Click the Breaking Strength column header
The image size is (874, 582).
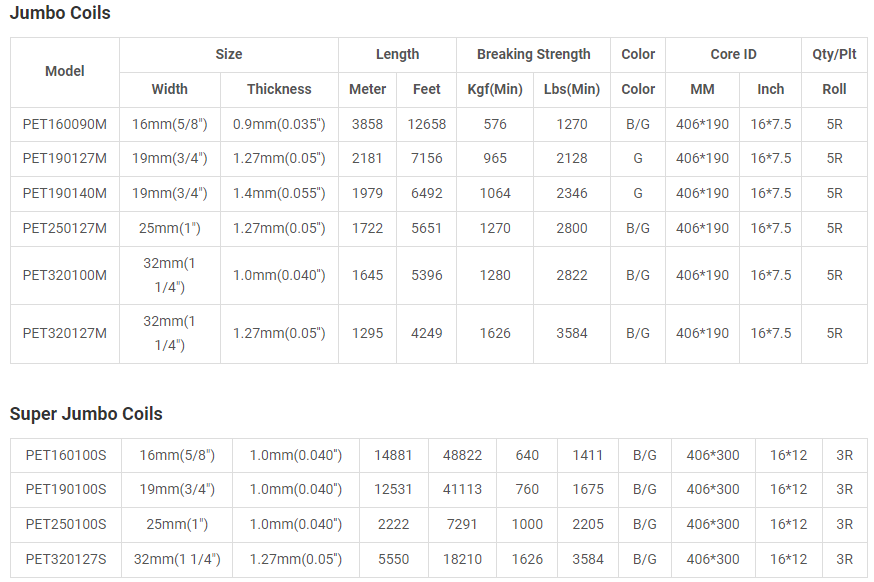[533, 54]
